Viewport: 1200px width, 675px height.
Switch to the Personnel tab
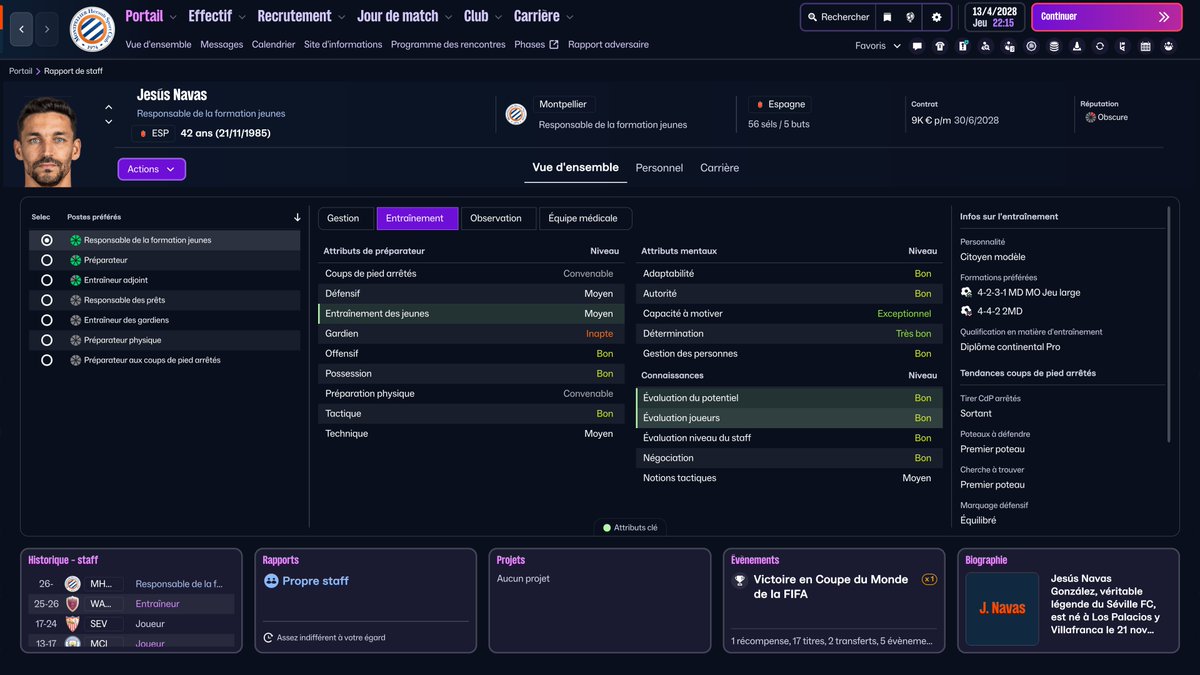click(659, 168)
